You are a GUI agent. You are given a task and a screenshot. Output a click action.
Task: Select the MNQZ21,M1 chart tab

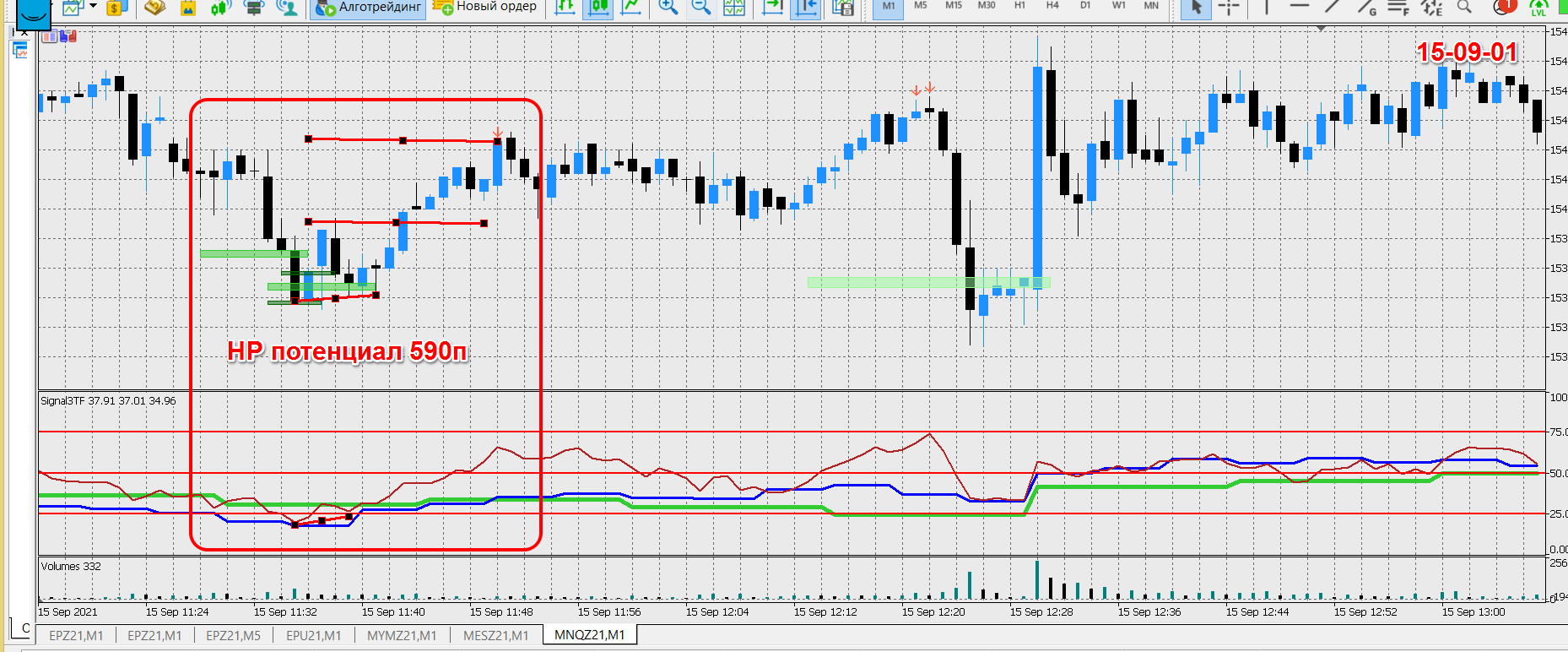[x=589, y=635]
